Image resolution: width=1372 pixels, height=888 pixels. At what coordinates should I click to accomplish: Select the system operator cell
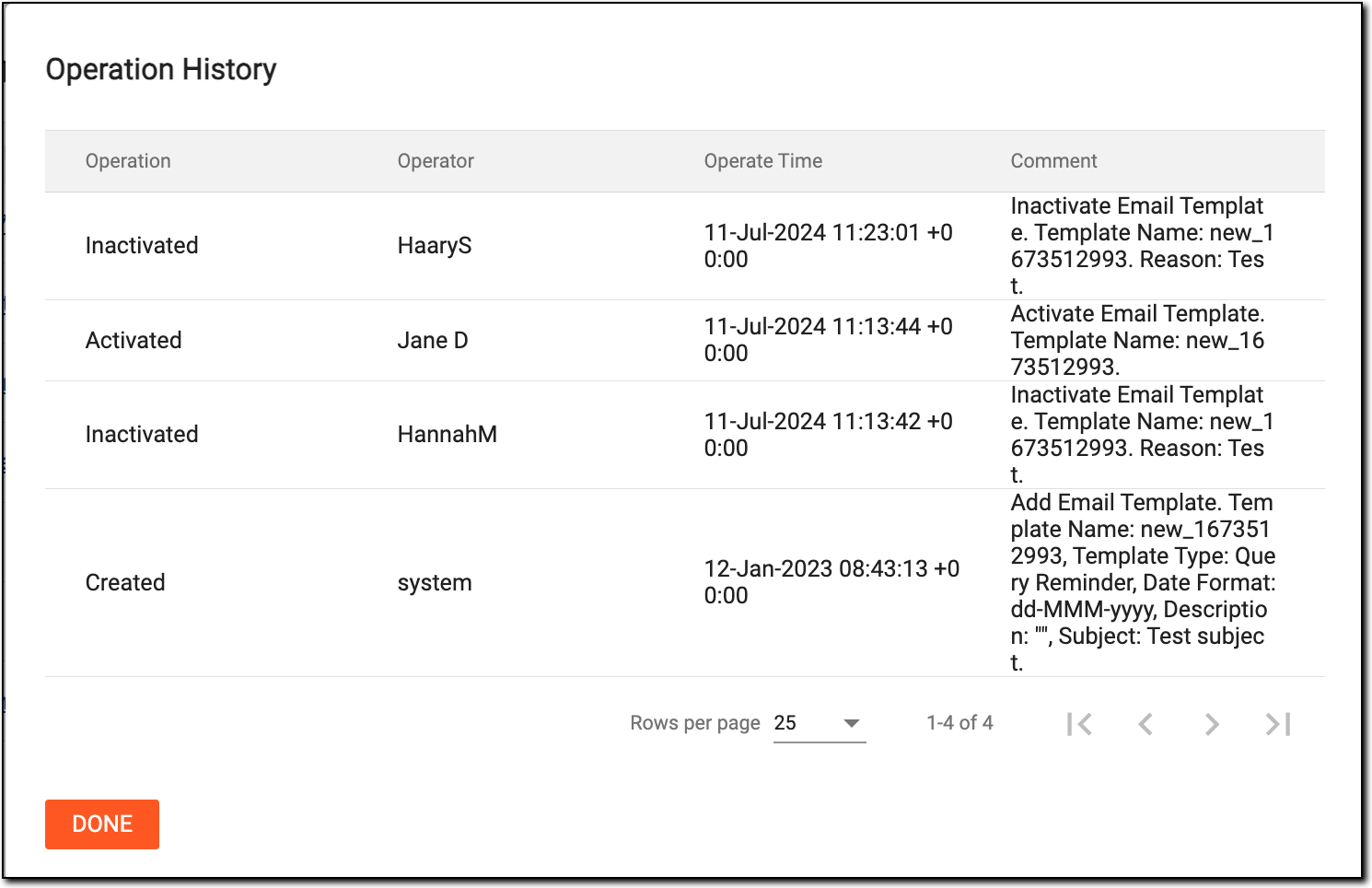pos(435,583)
